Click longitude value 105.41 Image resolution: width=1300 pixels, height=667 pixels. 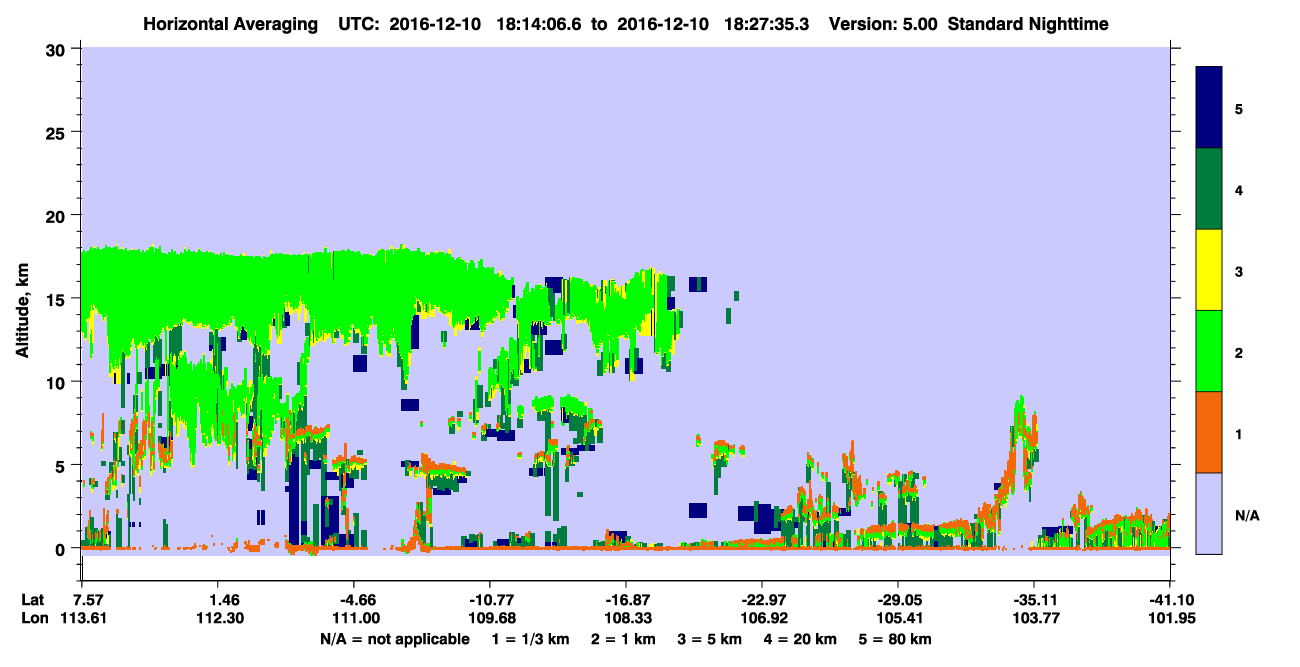(x=898, y=618)
